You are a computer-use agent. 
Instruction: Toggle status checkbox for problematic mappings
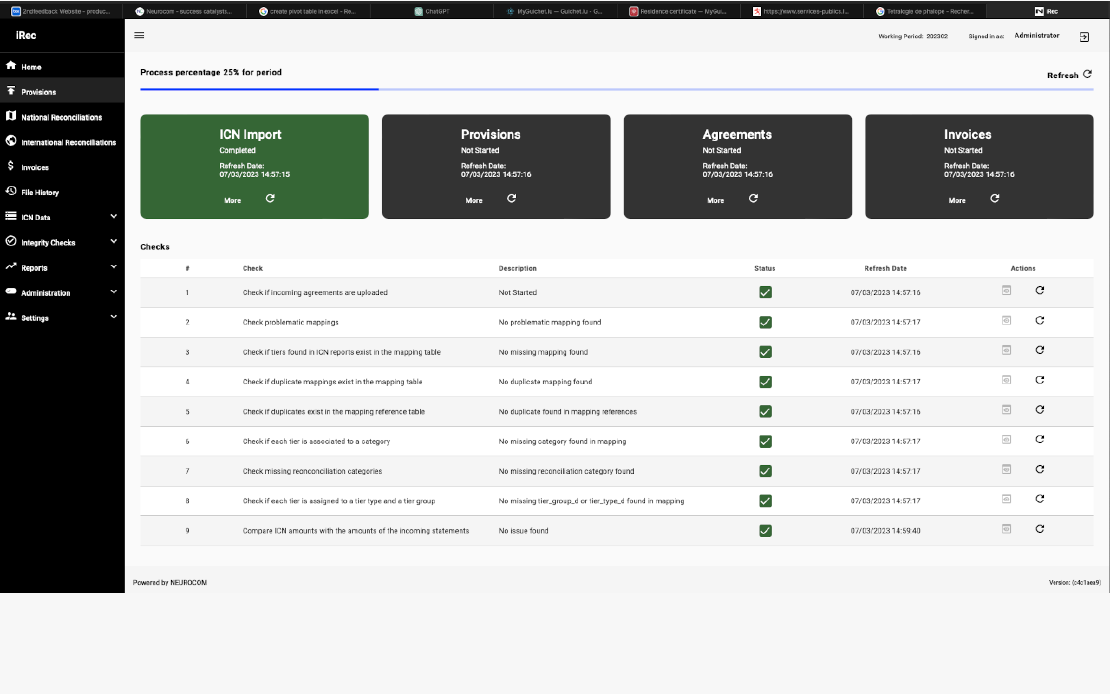click(x=765, y=322)
